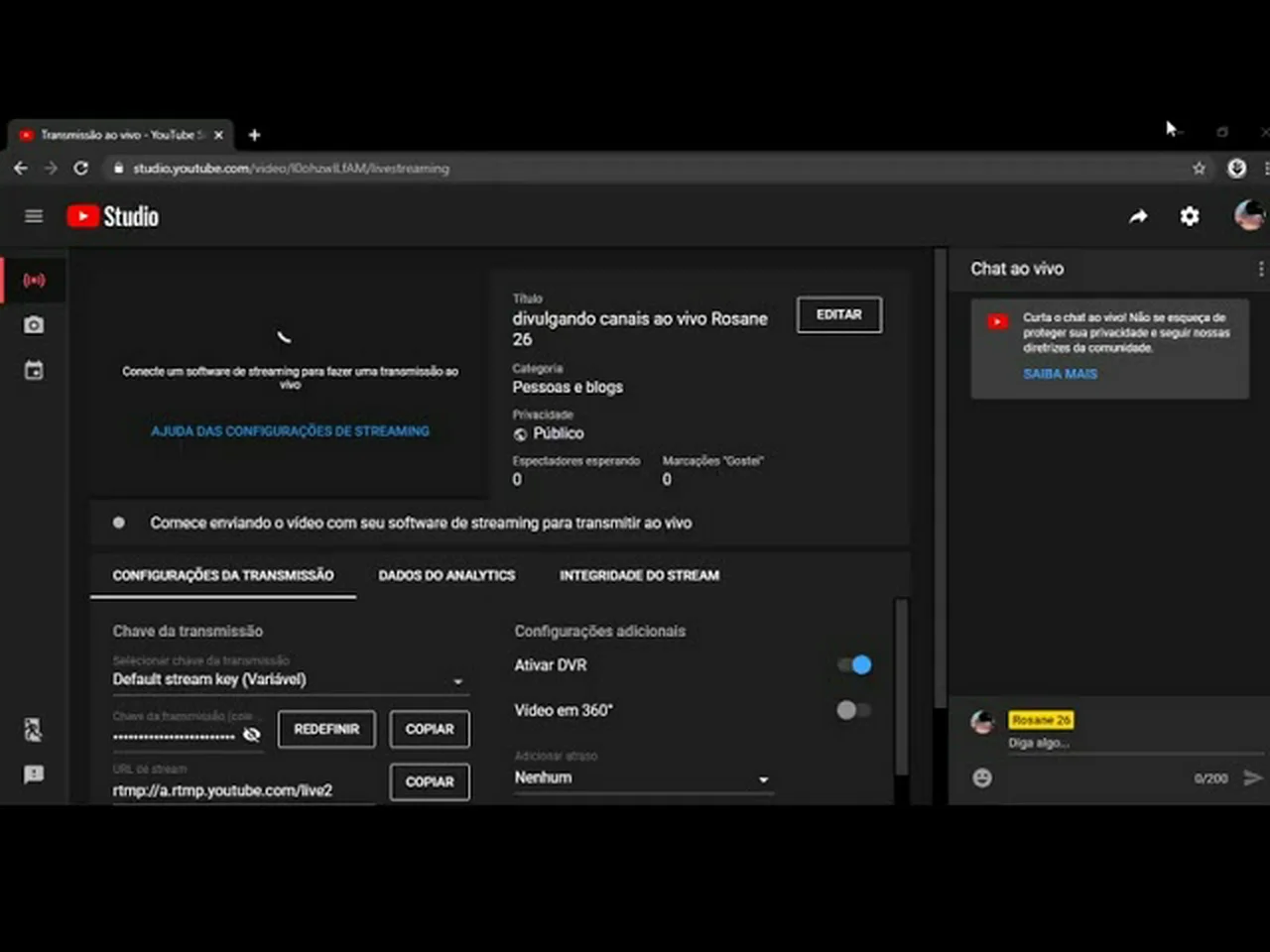Open the Manage calendar sidebar icon
The width and height of the screenshot is (1270, 952).
pos(34,371)
